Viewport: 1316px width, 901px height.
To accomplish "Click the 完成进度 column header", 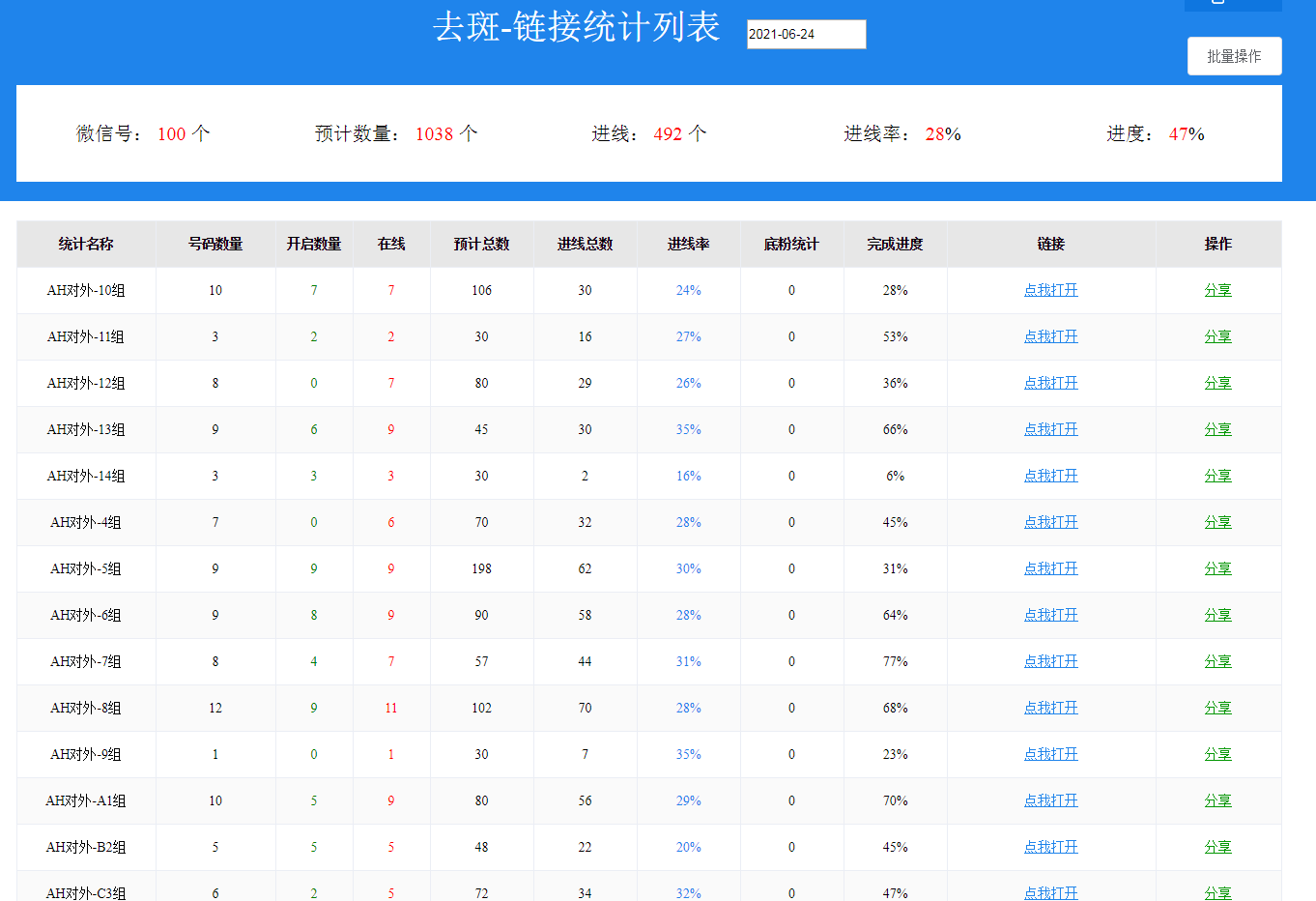I will pyautogui.click(x=895, y=244).
